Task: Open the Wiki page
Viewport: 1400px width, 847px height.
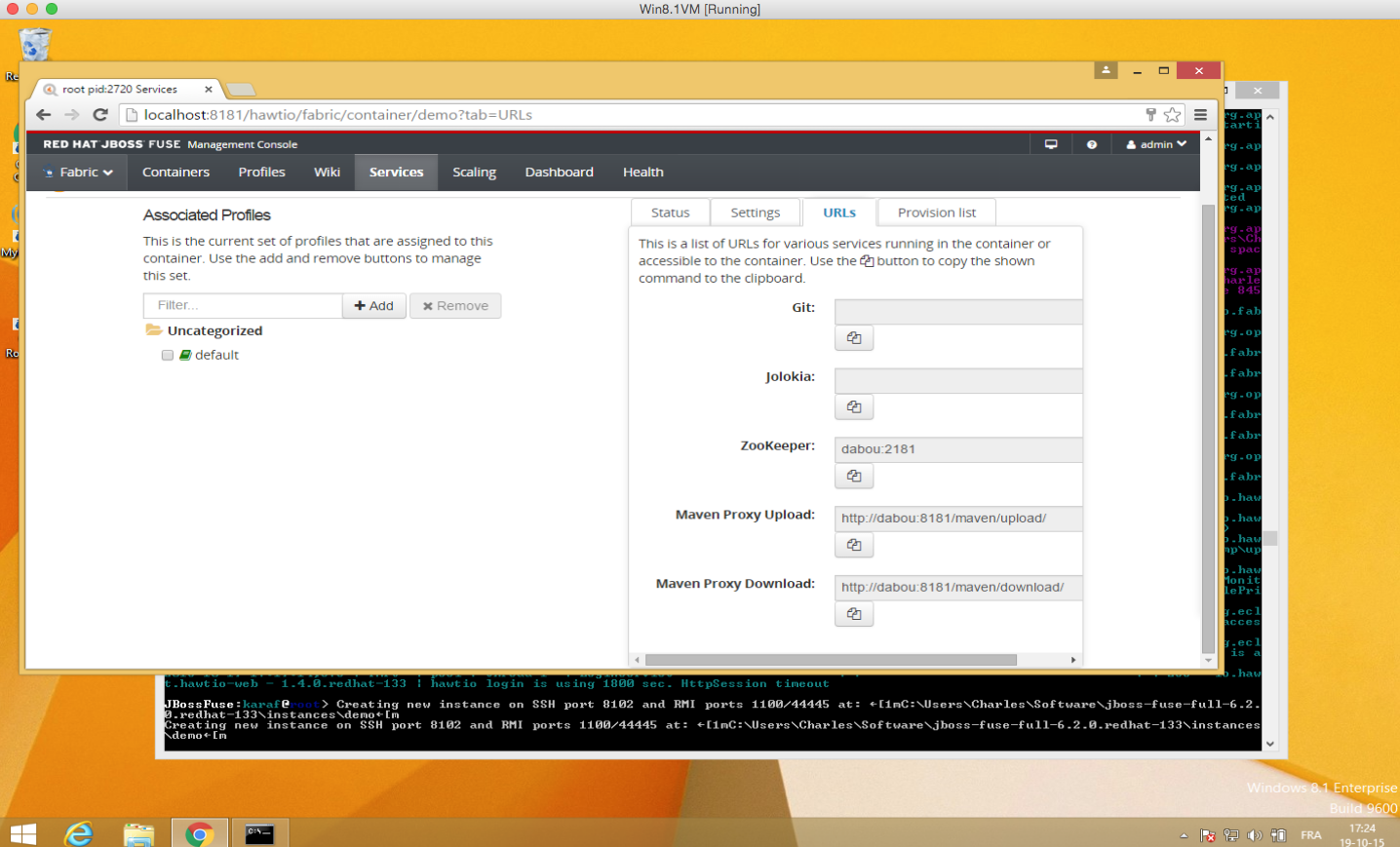Action: (x=327, y=173)
